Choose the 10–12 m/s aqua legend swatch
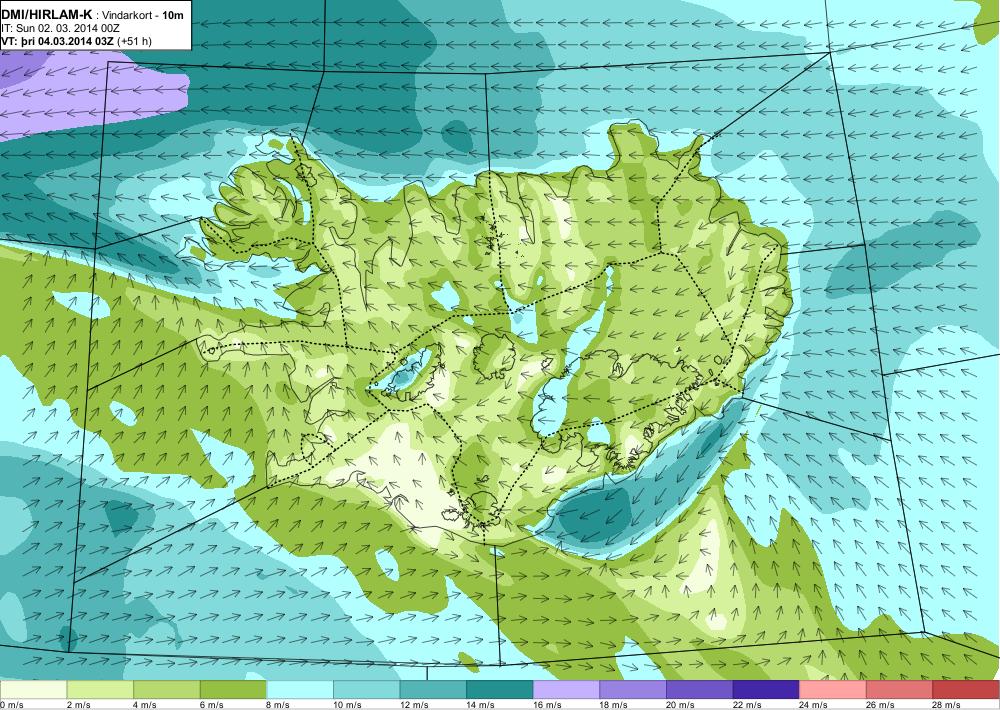Screen dimensions: 1000x710 click(366, 690)
